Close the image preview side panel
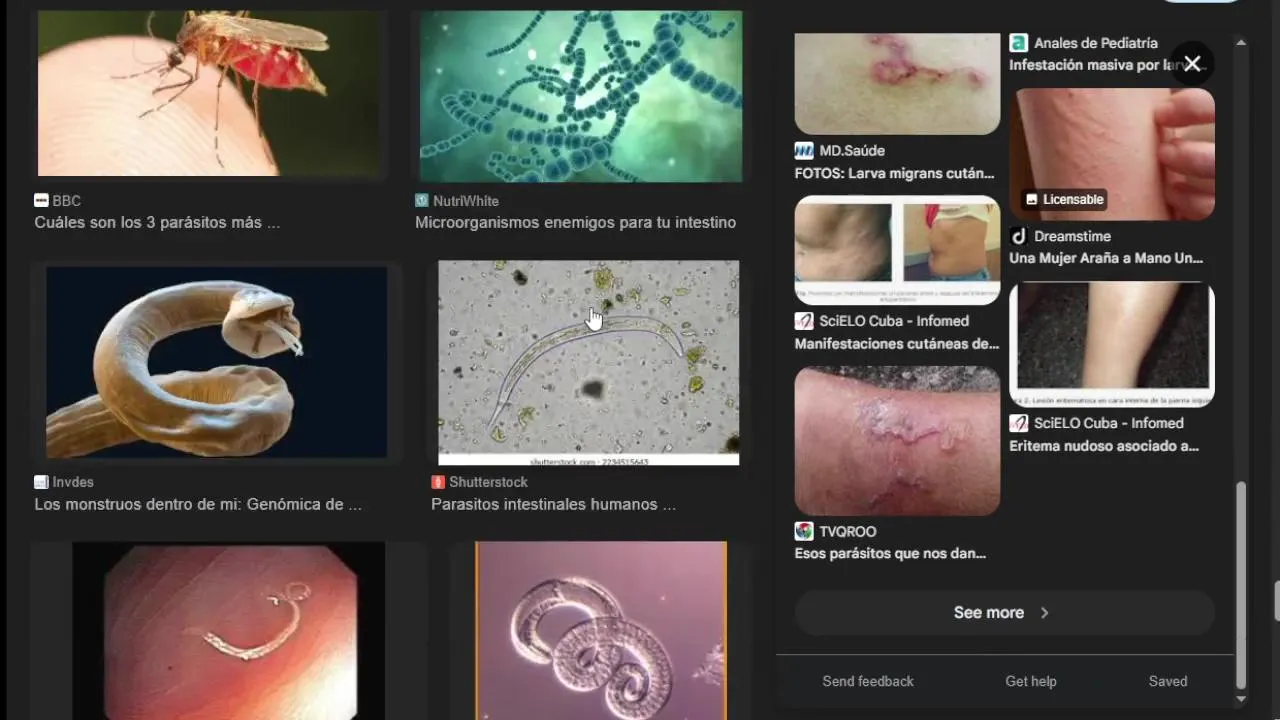The image size is (1280, 720). click(1192, 64)
